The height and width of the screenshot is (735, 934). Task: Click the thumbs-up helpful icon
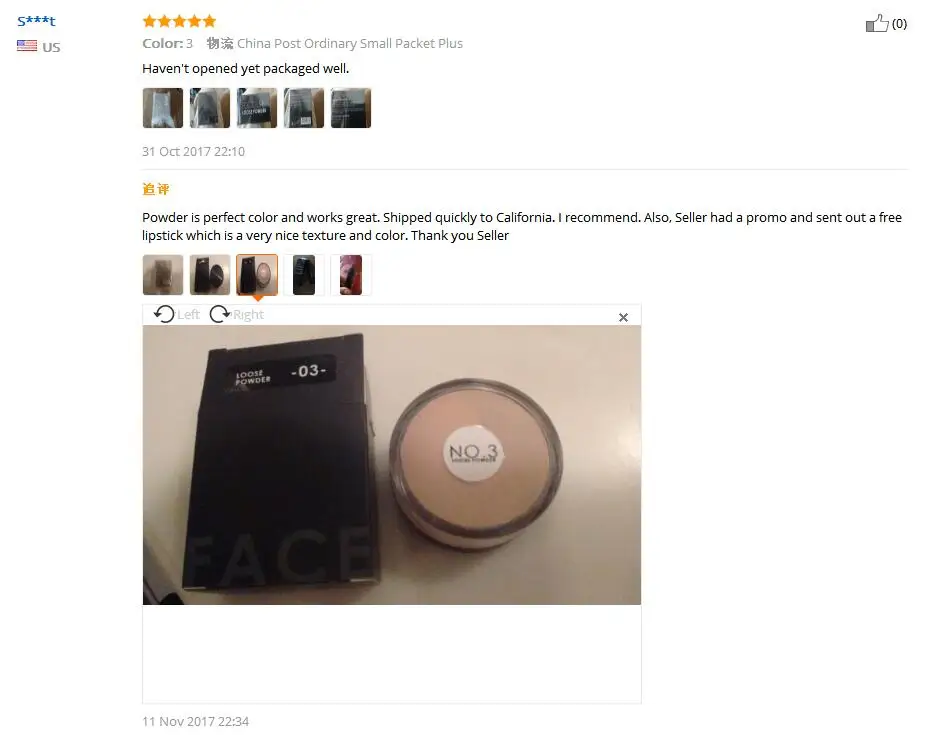pyautogui.click(x=877, y=23)
